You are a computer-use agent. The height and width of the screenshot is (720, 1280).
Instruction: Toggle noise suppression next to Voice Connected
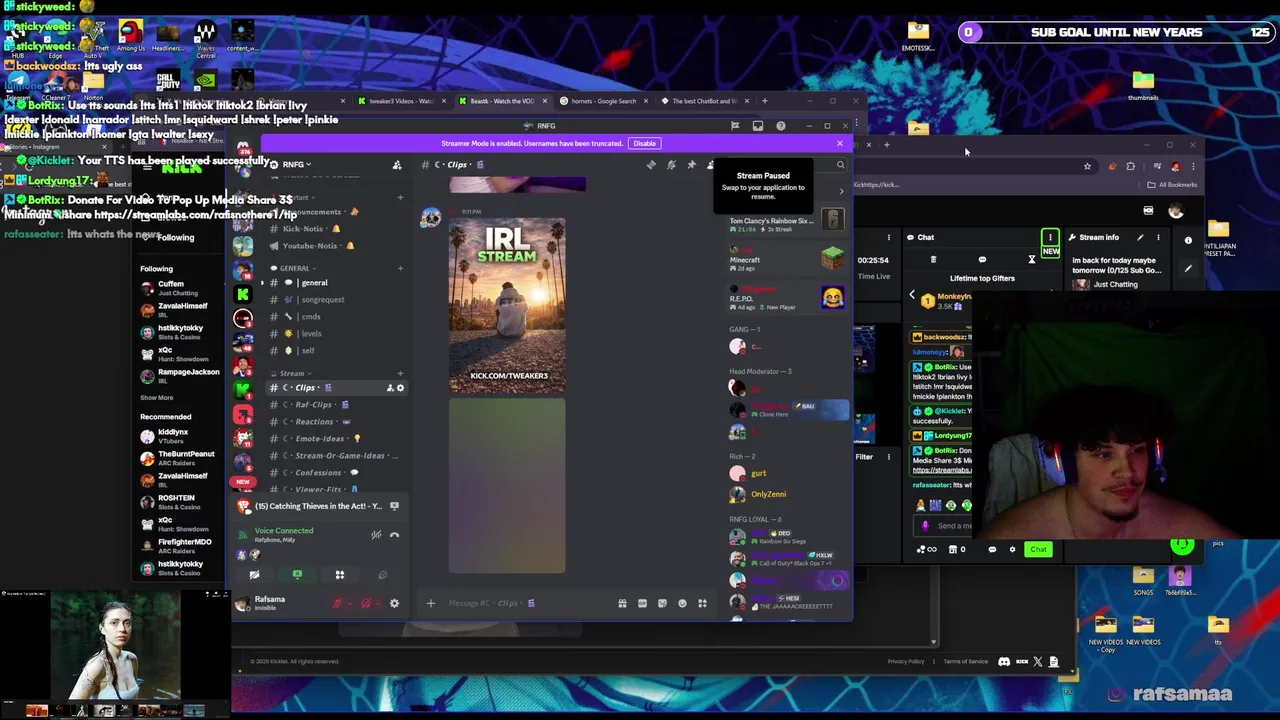[376, 535]
